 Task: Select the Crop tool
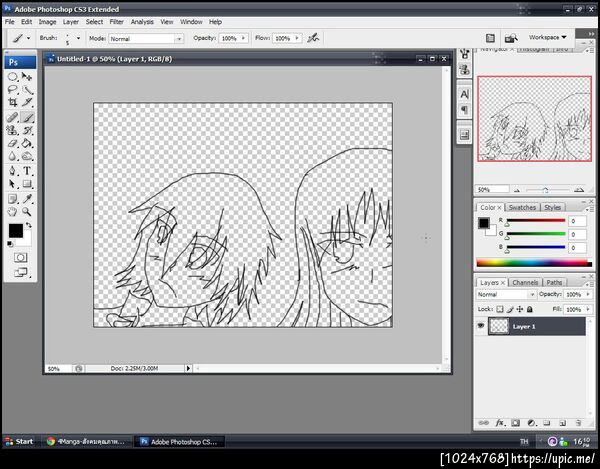[x=13, y=102]
